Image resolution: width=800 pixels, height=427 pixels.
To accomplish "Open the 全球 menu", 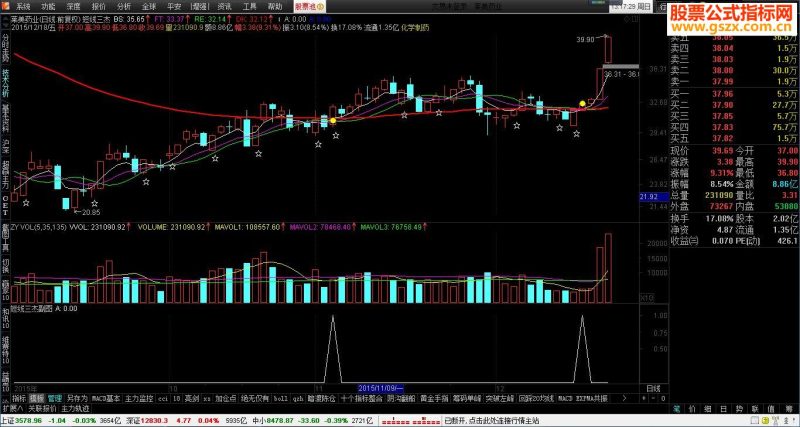I will (x=149, y=7).
